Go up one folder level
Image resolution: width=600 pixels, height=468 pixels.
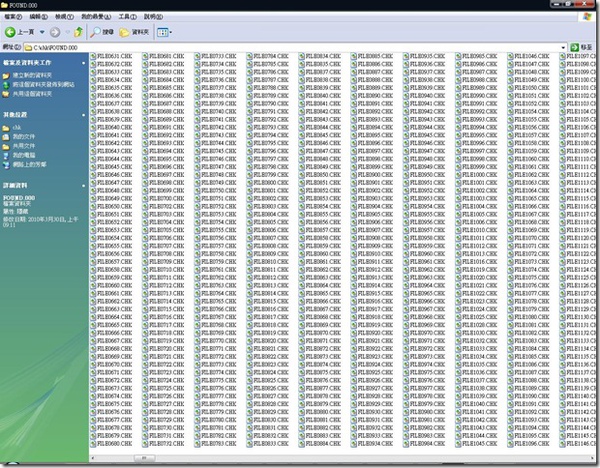coord(78,32)
